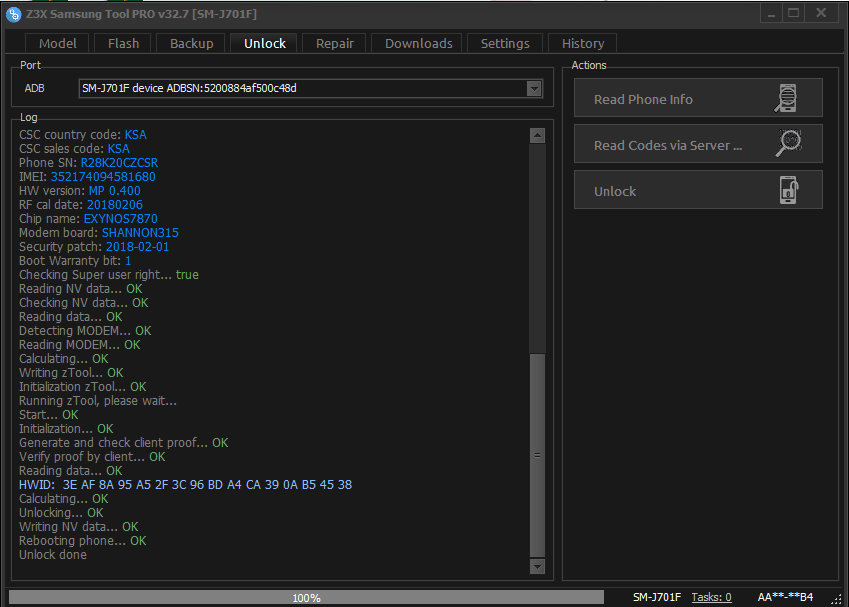This screenshot has width=849, height=607.
Task: Switch to the Model tab
Action: pyautogui.click(x=57, y=43)
